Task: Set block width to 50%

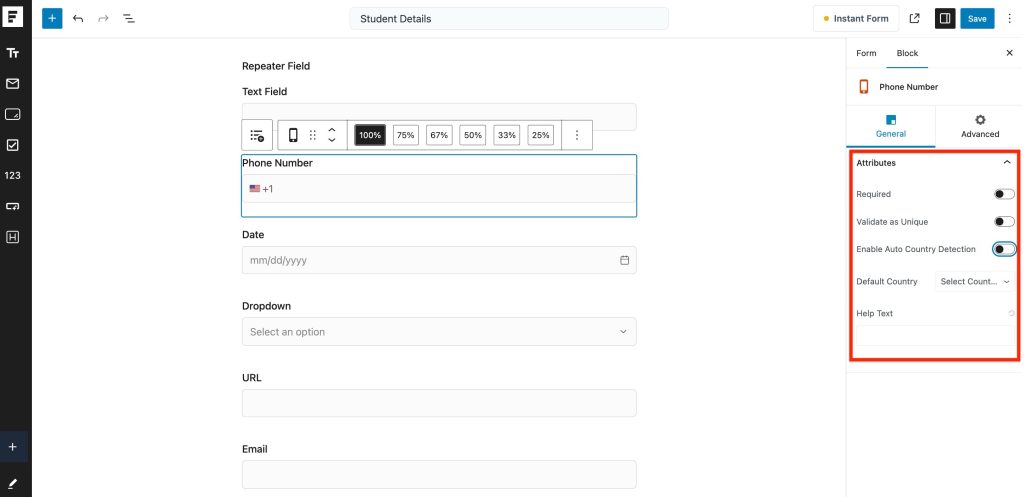Action: pyautogui.click(x=473, y=135)
